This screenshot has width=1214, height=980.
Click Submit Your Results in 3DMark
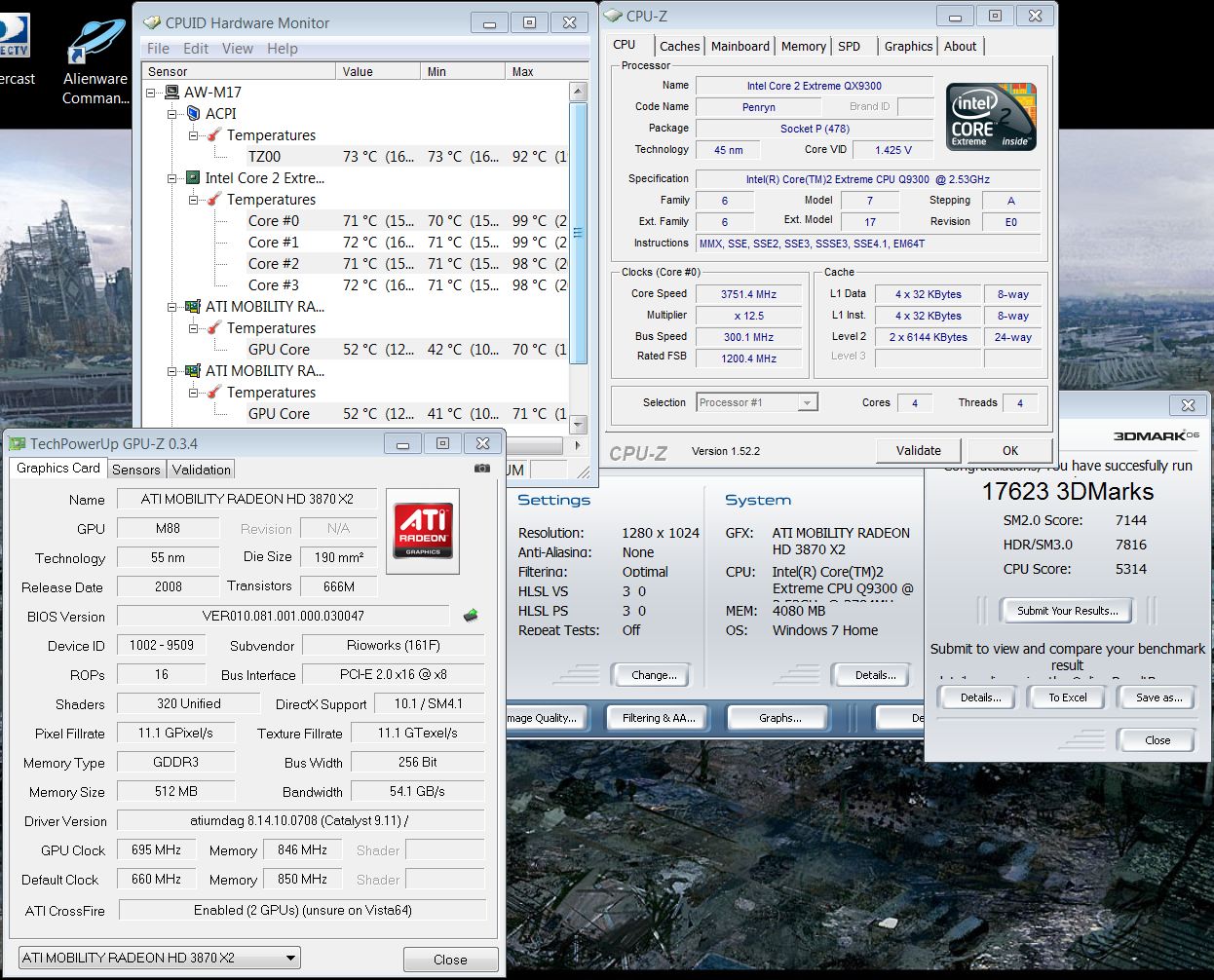click(1068, 611)
